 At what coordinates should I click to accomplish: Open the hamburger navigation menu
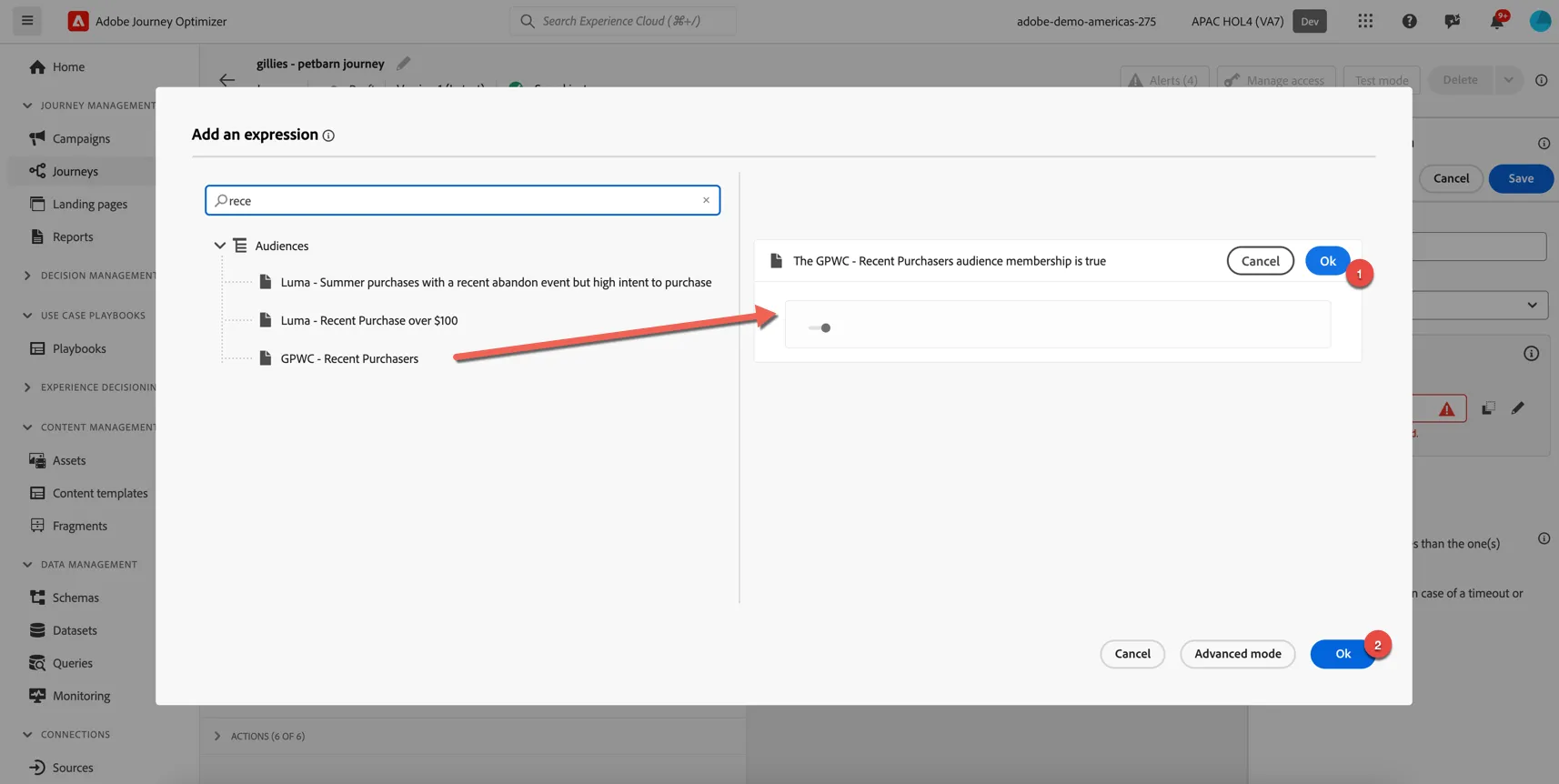click(x=27, y=20)
